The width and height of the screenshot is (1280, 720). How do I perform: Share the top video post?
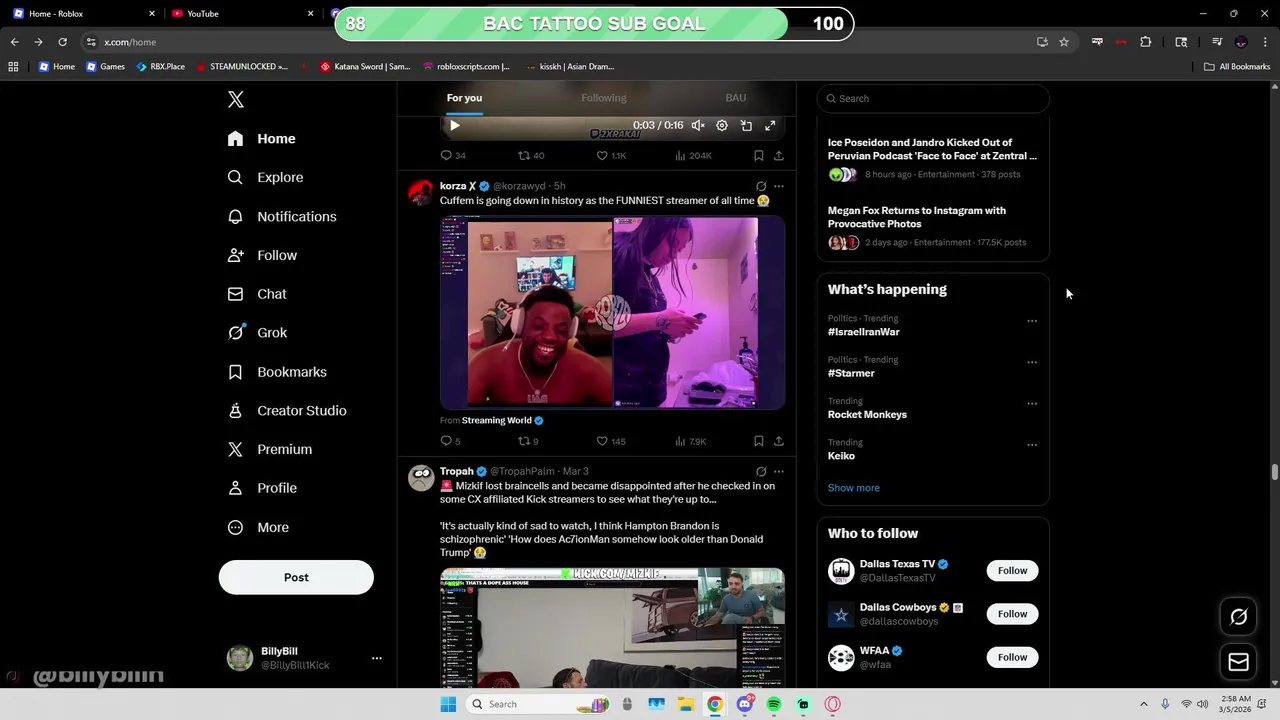[x=779, y=156]
